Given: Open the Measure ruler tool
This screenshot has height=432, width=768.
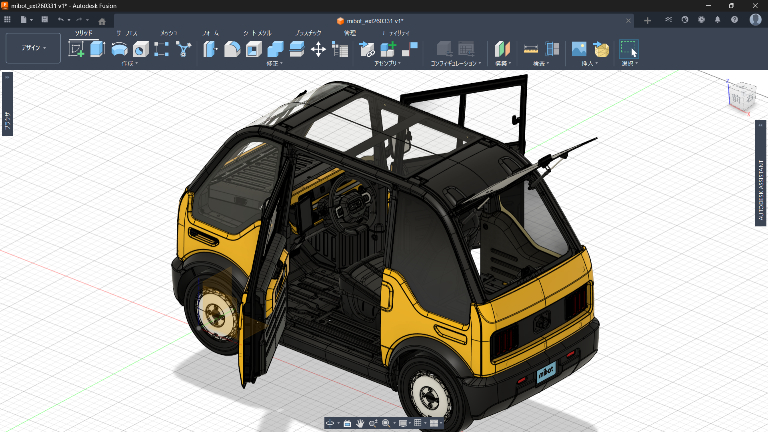Looking at the screenshot, I should coord(530,49).
